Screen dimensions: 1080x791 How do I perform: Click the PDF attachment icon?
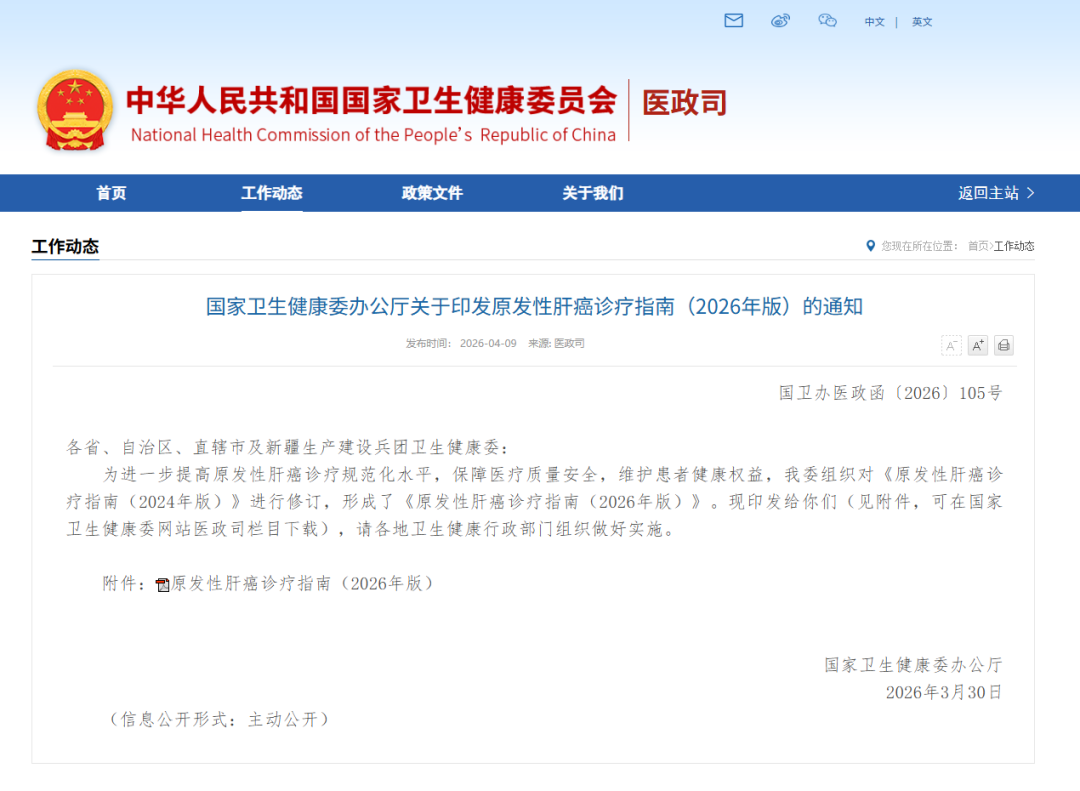point(163,585)
